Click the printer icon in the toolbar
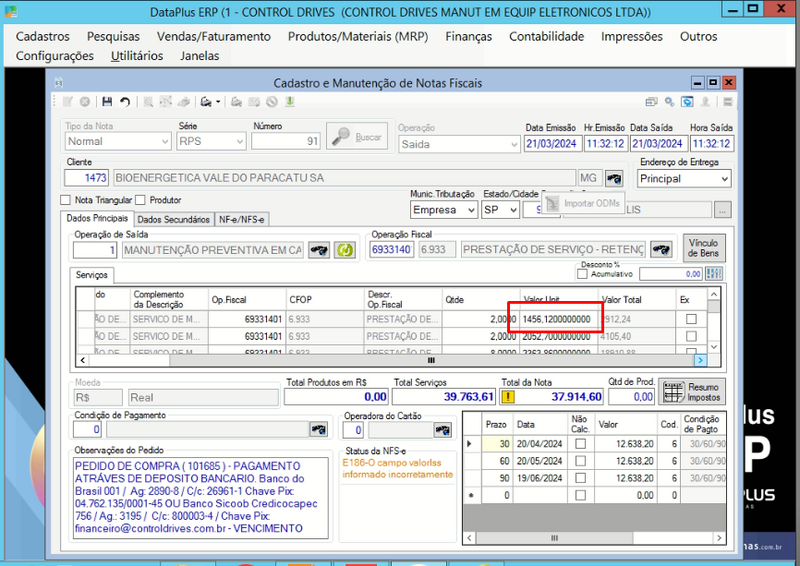 click(206, 102)
